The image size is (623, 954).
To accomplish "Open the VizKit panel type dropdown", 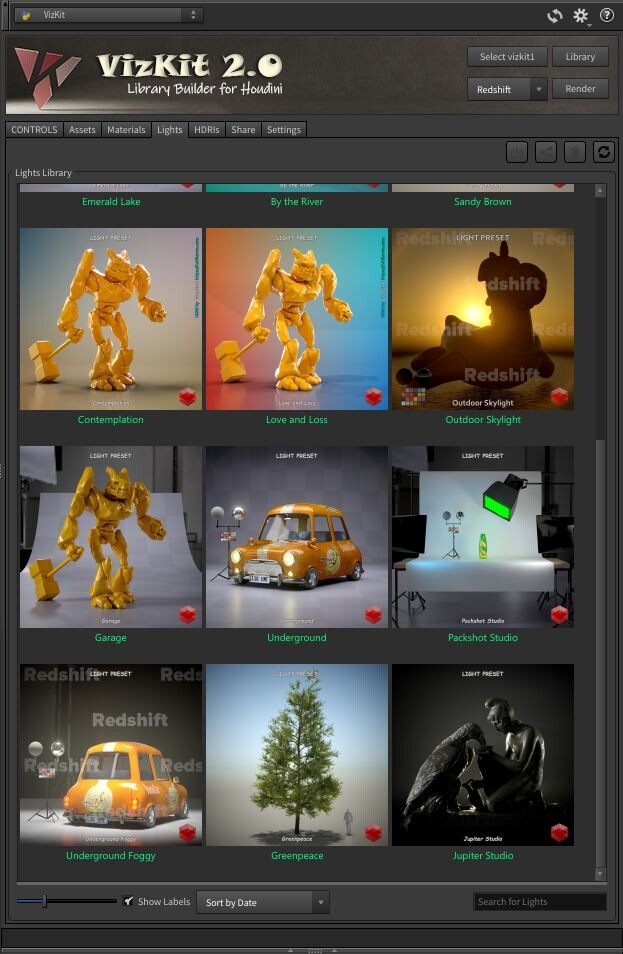I will tap(110, 15).
